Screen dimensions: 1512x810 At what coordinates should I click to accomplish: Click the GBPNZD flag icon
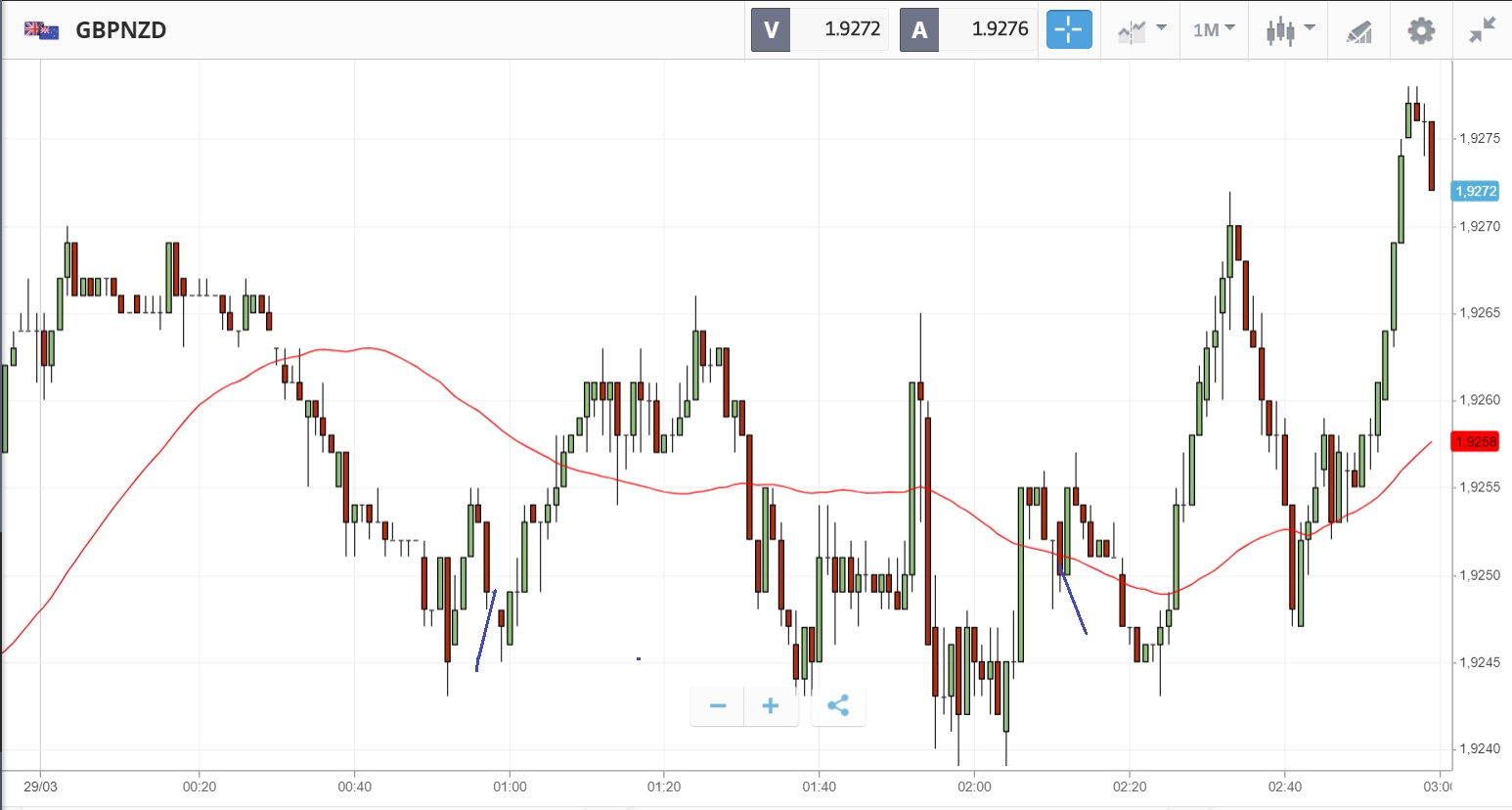tap(42, 30)
